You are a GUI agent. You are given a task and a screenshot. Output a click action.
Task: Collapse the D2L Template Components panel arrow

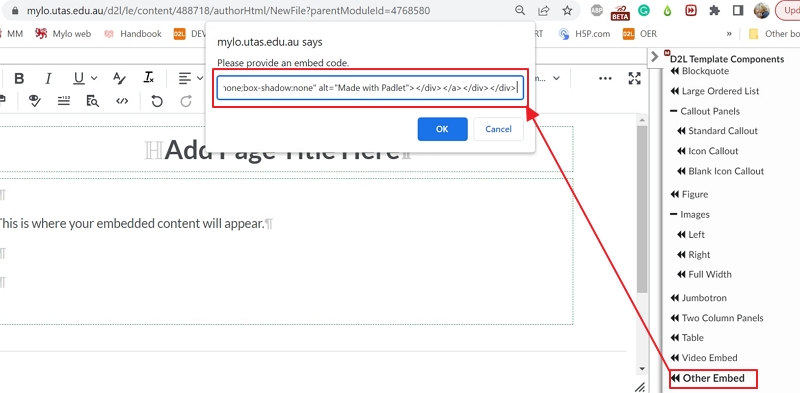(x=655, y=57)
